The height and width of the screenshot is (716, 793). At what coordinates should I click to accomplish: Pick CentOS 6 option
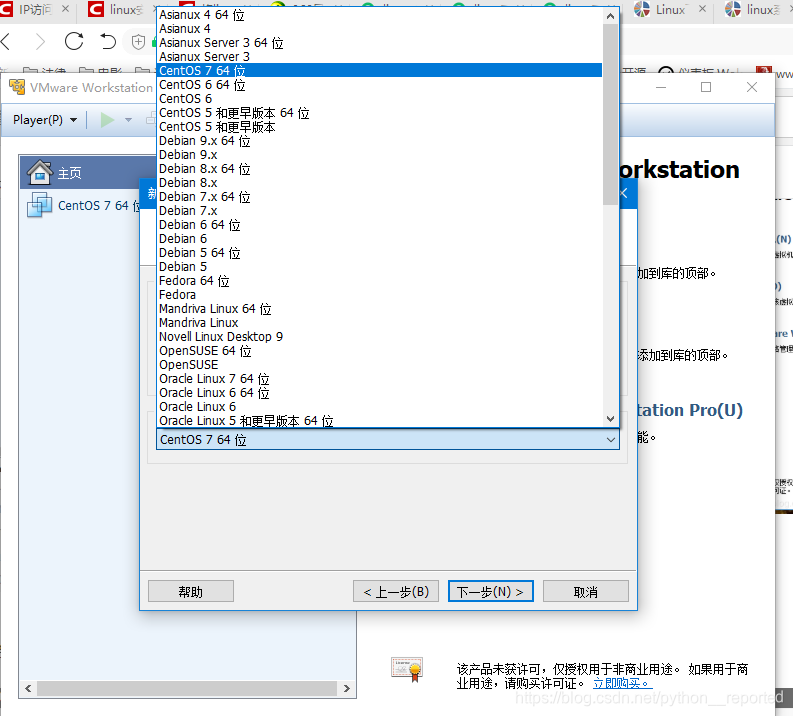tap(379, 99)
